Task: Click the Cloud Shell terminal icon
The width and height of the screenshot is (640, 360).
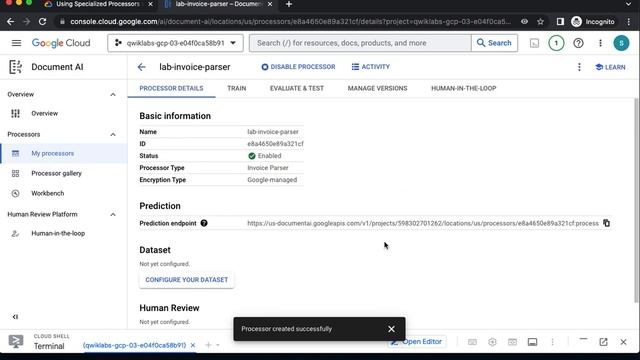Action: click(x=16, y=341)
